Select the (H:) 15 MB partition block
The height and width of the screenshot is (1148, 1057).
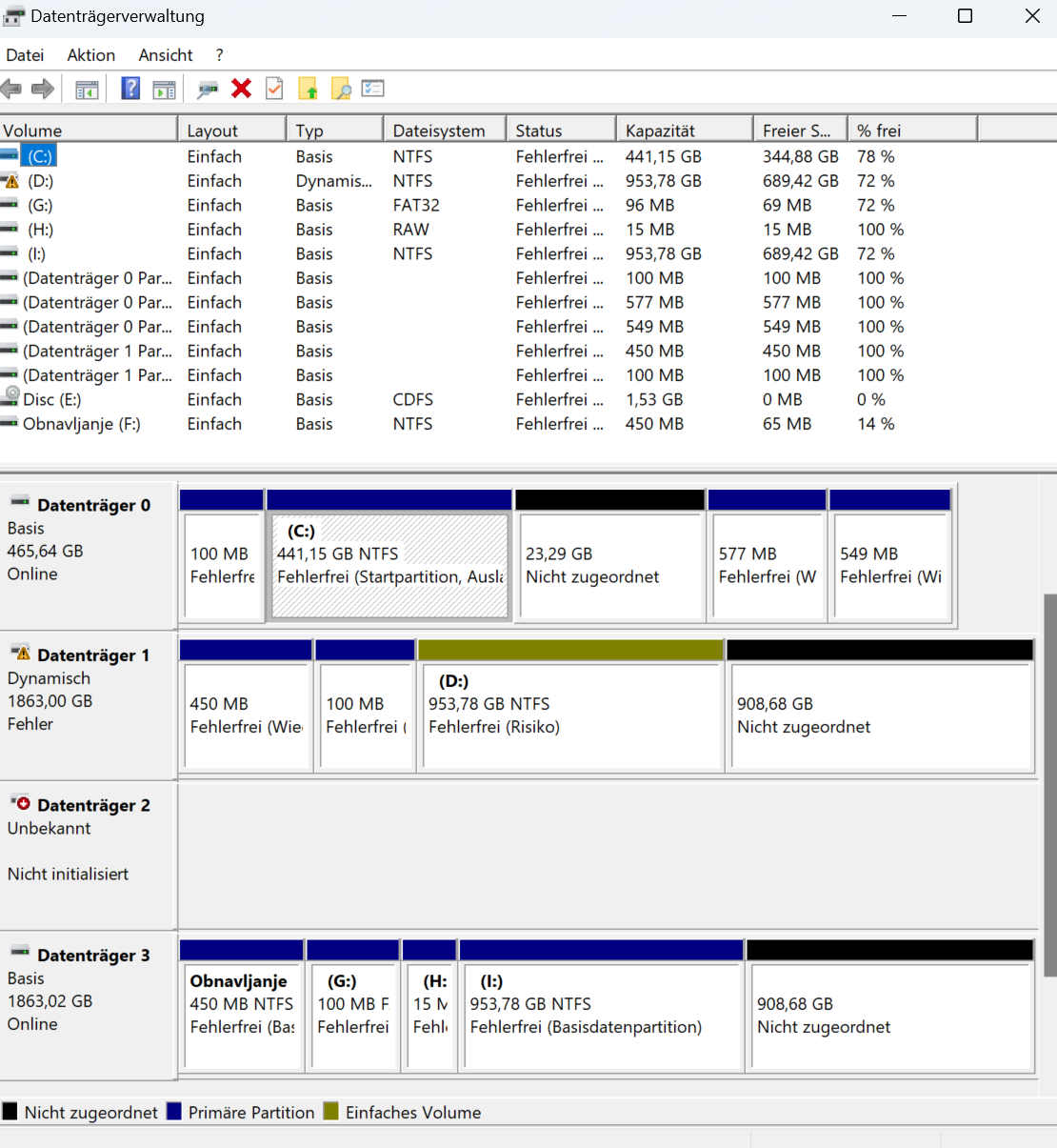click(x=429, y=1006)
